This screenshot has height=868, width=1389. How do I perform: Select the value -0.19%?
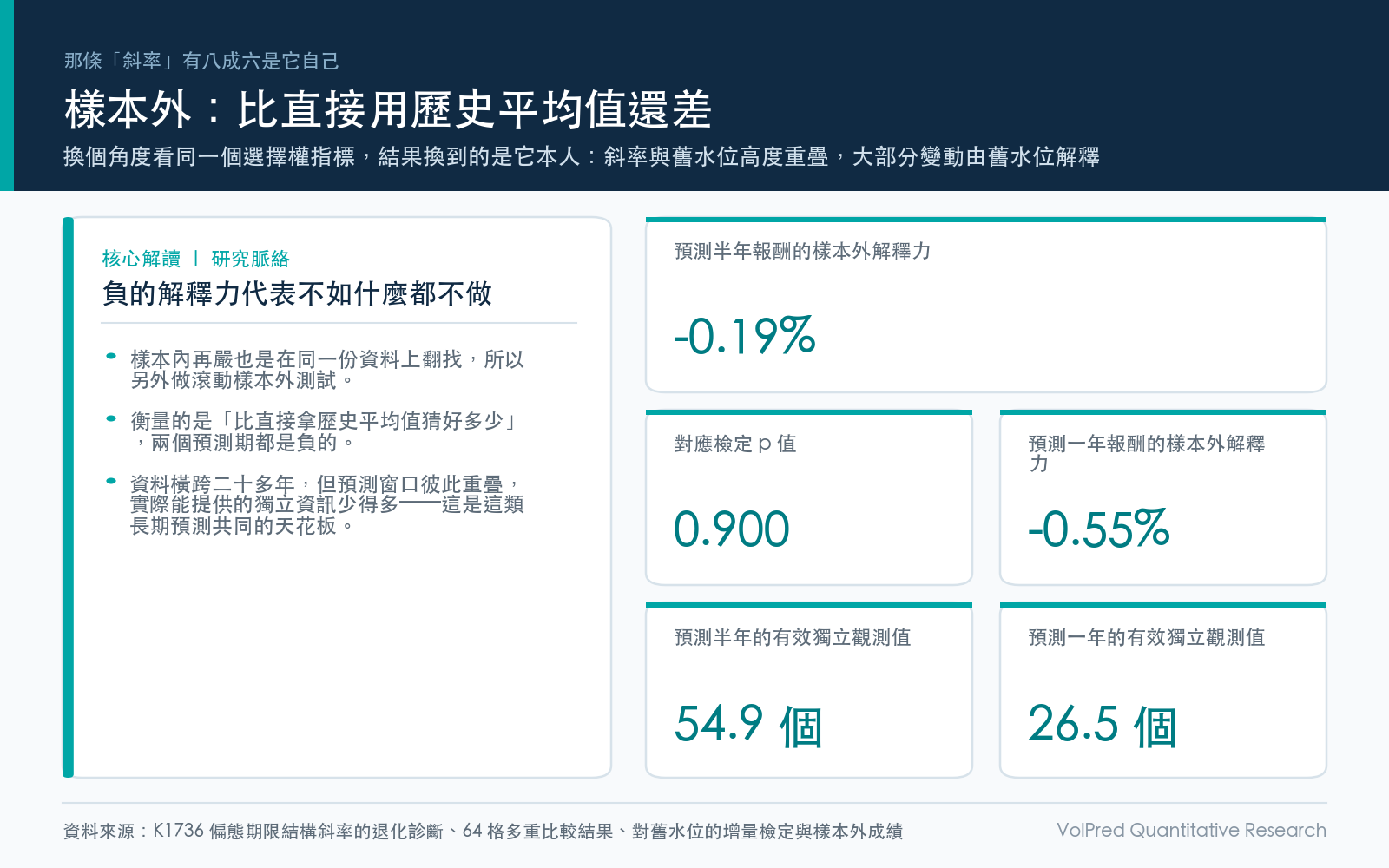tap(745, 336)
